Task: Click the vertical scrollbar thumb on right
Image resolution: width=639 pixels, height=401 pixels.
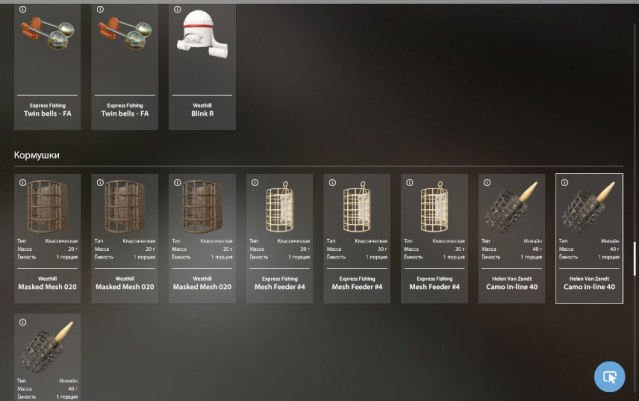Action: click(634, 259)
